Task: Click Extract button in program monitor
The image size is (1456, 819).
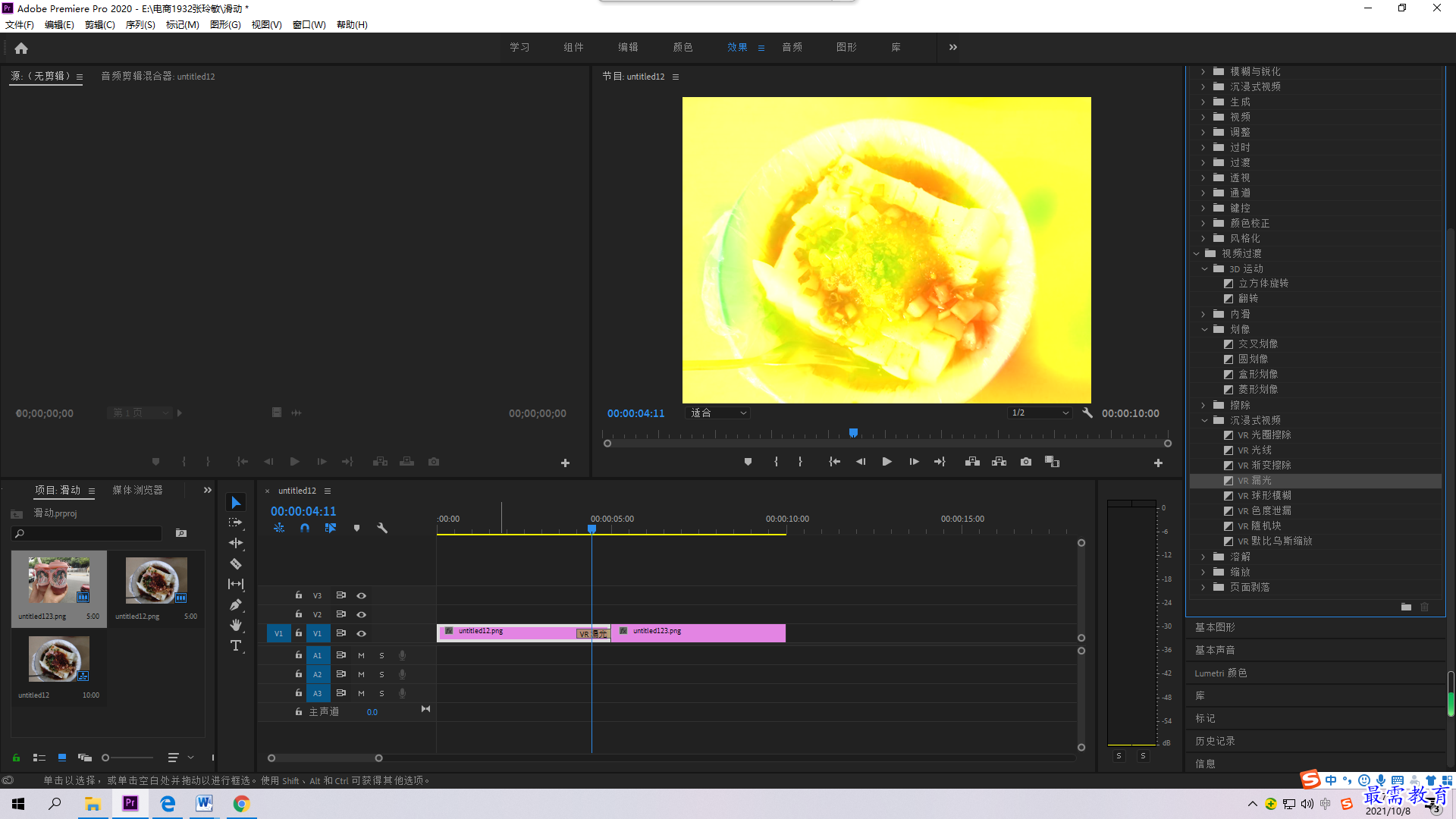Action: pos(999,462)
